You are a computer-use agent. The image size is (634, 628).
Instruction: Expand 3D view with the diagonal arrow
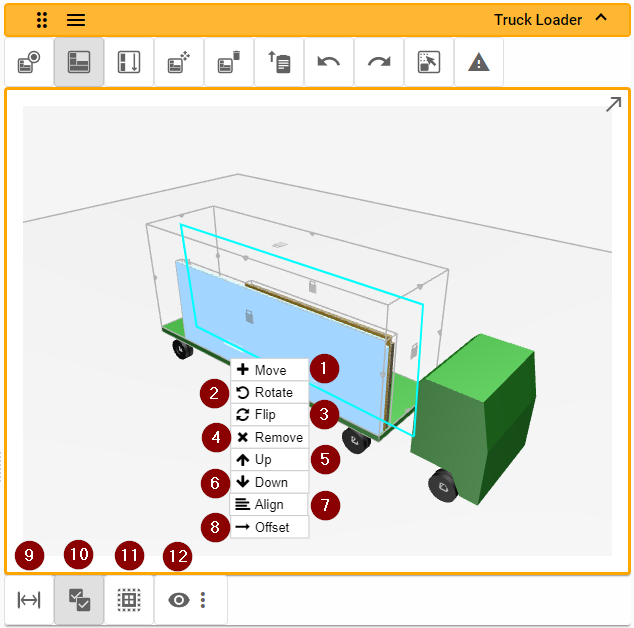pyautogui.click(x=613, y=104)
